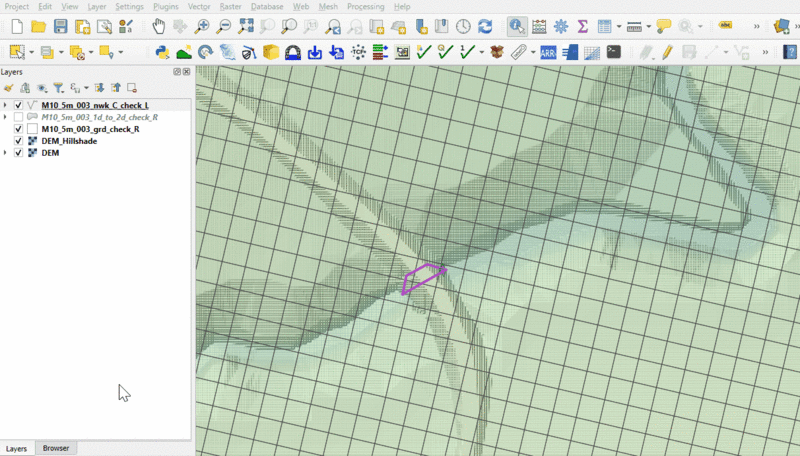Screen dimensions: 800x456
Task: Toggle DEM_Hillshade layer visibility checkbox
Action: 19,141
